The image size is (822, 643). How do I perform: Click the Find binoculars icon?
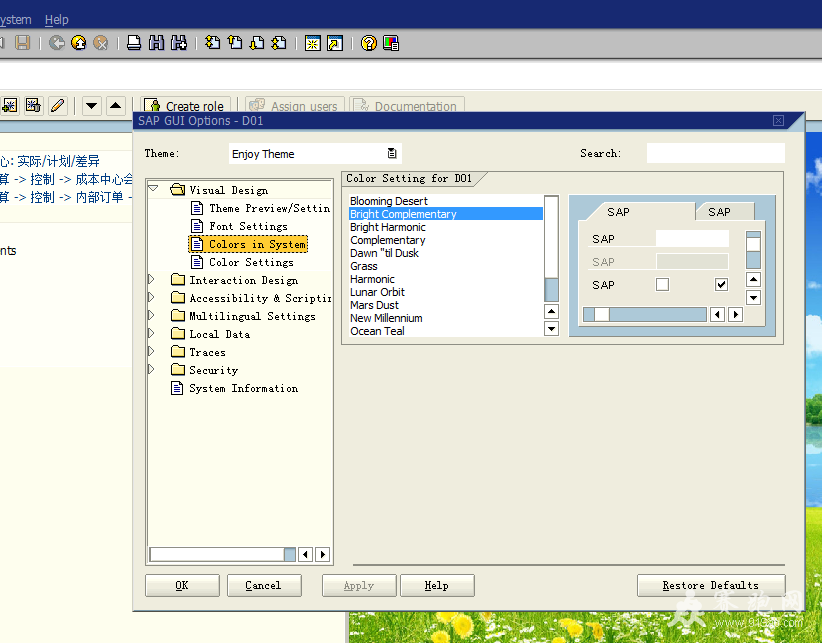(x=156, y=42)
